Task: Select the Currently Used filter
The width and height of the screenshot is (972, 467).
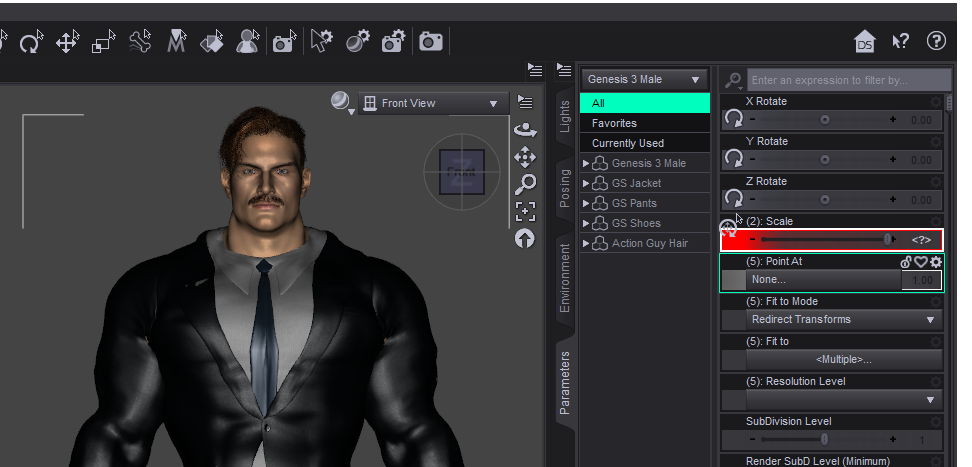Action: 628,143
